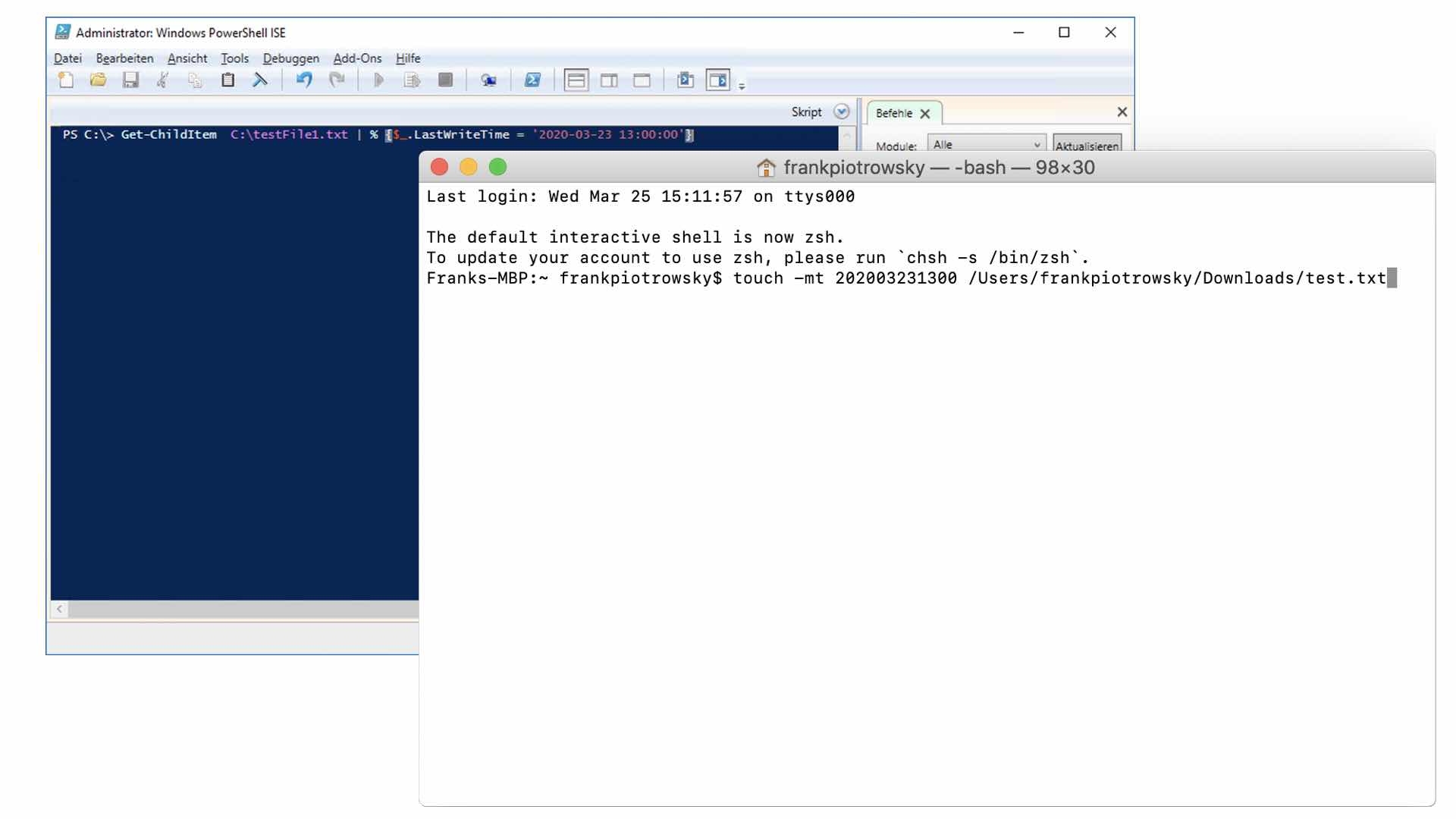Open the Ansicht menu
The image size is (1456, 819).
point(187,58)
